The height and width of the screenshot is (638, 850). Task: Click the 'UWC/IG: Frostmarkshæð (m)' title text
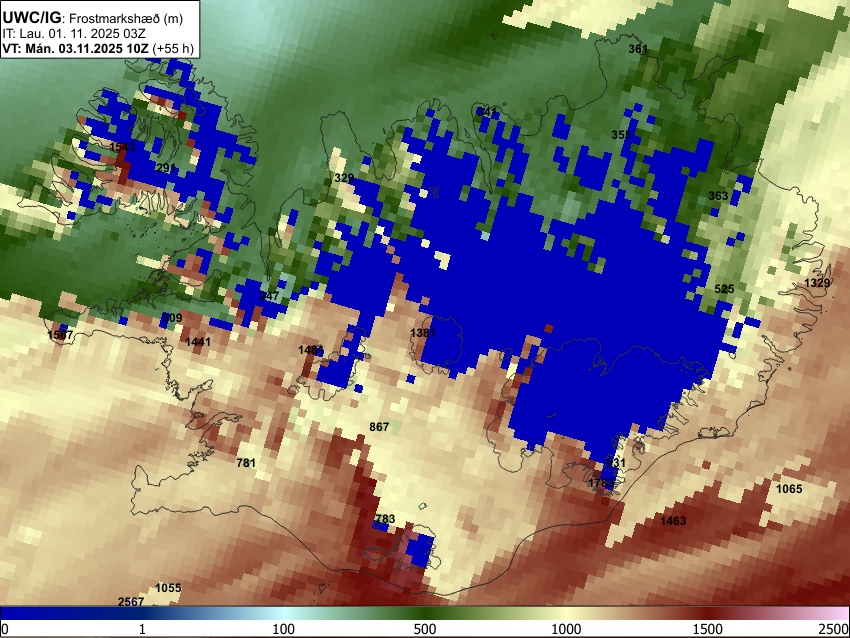coord(93,18)
